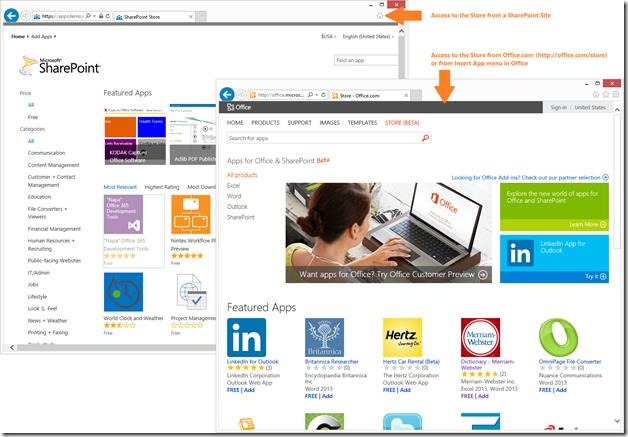Click the OmniPage File Converter icon
The width and height of the screenshot is (628, 437).
558,337
